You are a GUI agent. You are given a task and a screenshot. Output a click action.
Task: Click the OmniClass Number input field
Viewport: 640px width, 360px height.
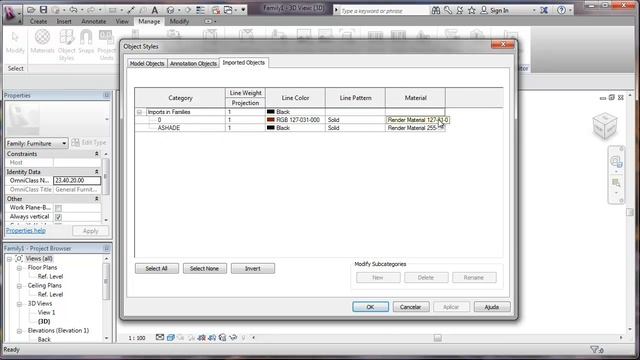click(x=77, y=180)
